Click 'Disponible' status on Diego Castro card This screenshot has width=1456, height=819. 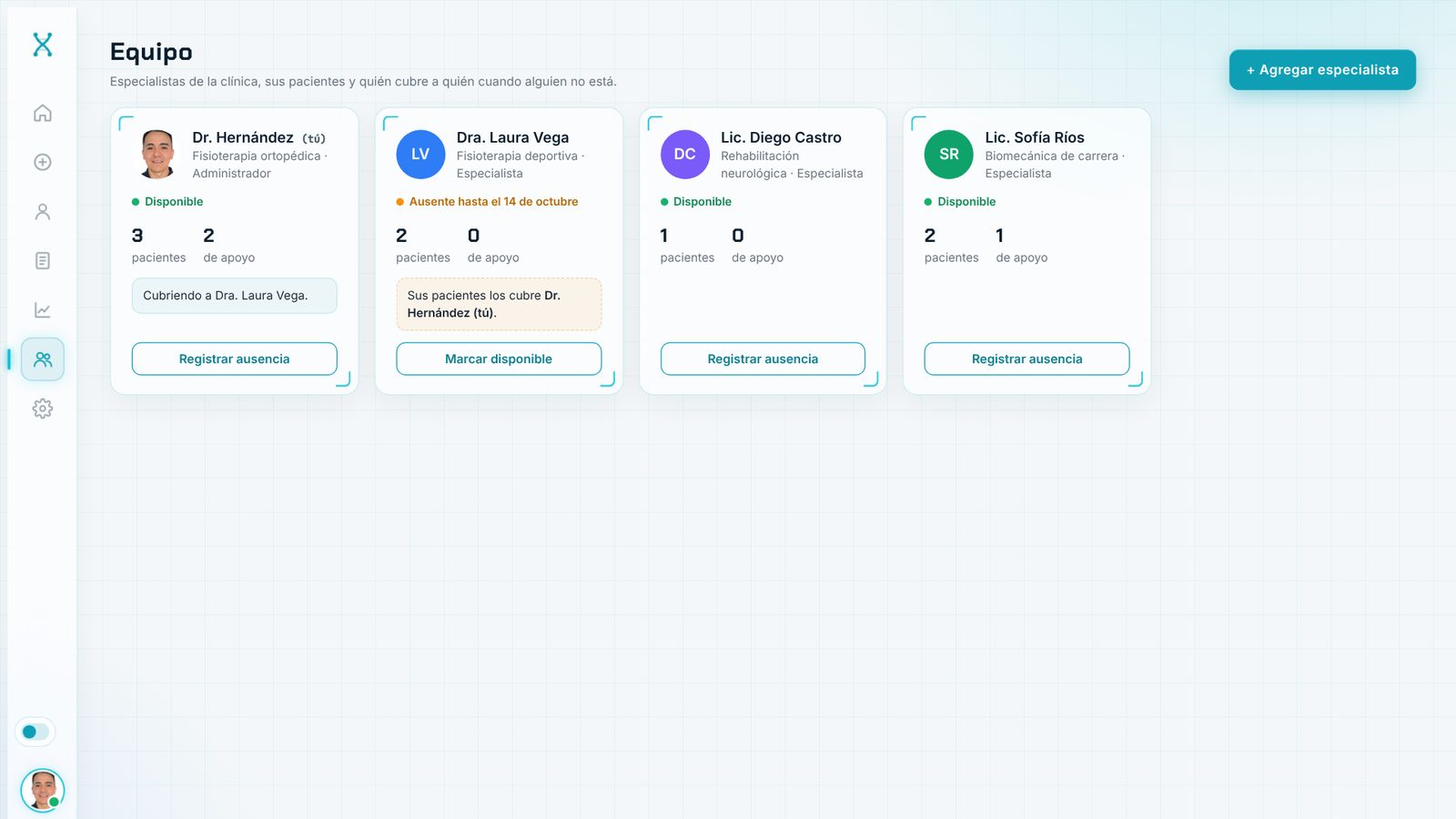tap(696, 202)
